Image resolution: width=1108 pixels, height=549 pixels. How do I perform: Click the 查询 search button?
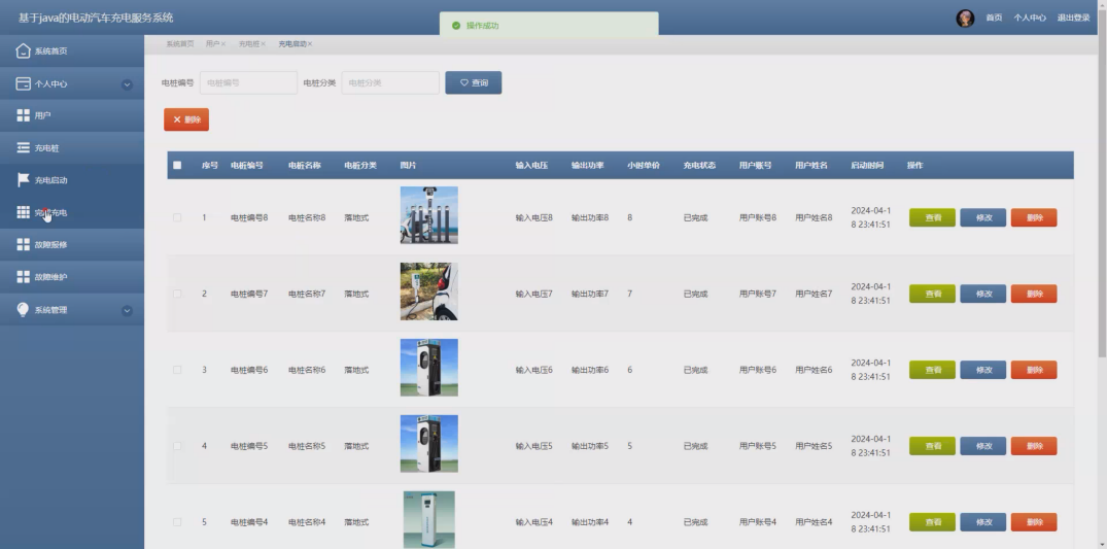tap(473, 83)
